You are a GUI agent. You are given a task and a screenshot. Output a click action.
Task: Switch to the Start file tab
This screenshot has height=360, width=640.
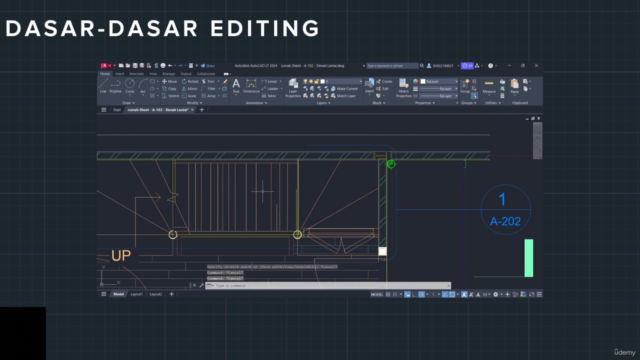click(x=117, y=110)
